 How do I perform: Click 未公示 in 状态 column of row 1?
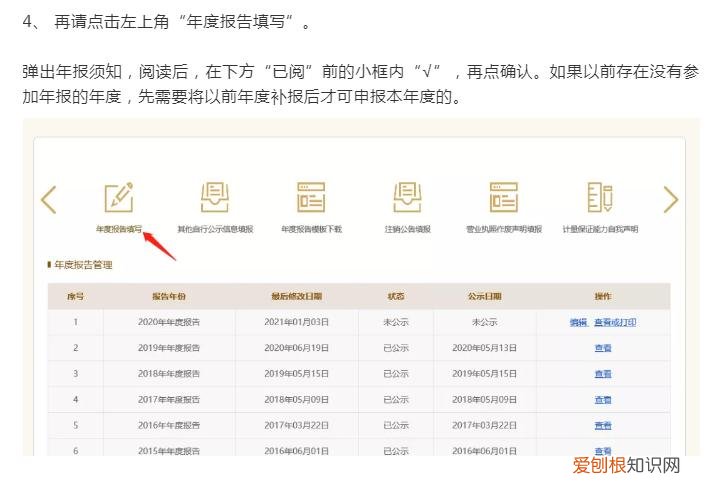[396, 322]
